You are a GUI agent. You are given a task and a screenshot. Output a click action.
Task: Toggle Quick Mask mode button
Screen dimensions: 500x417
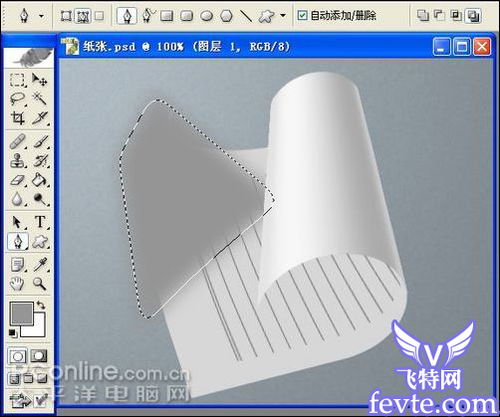point(39,356)
